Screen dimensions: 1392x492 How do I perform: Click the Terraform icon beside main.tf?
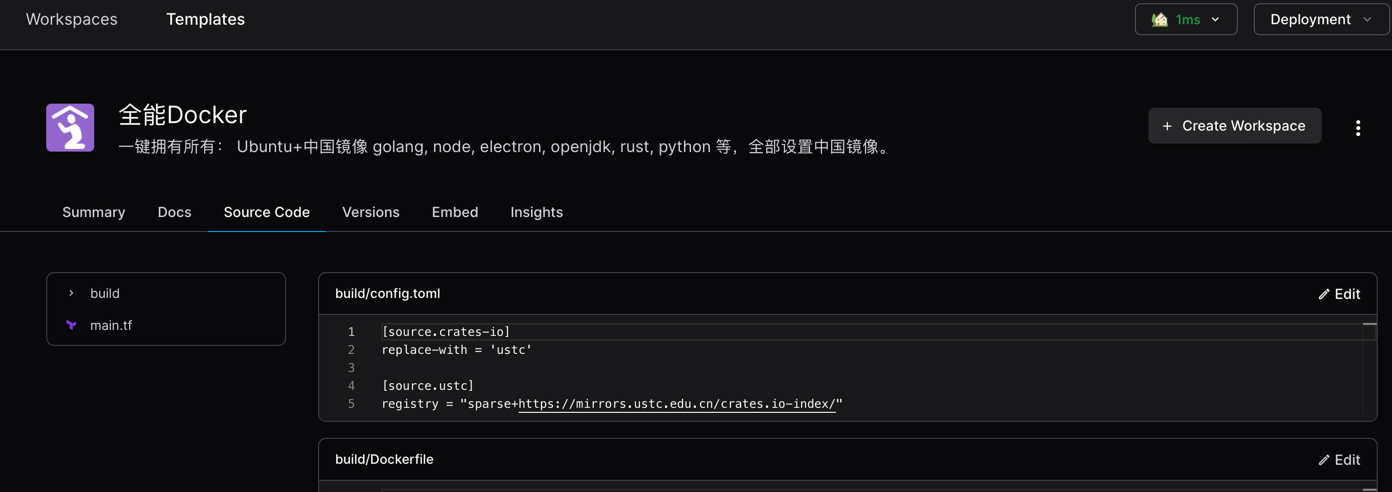[71, 325]
